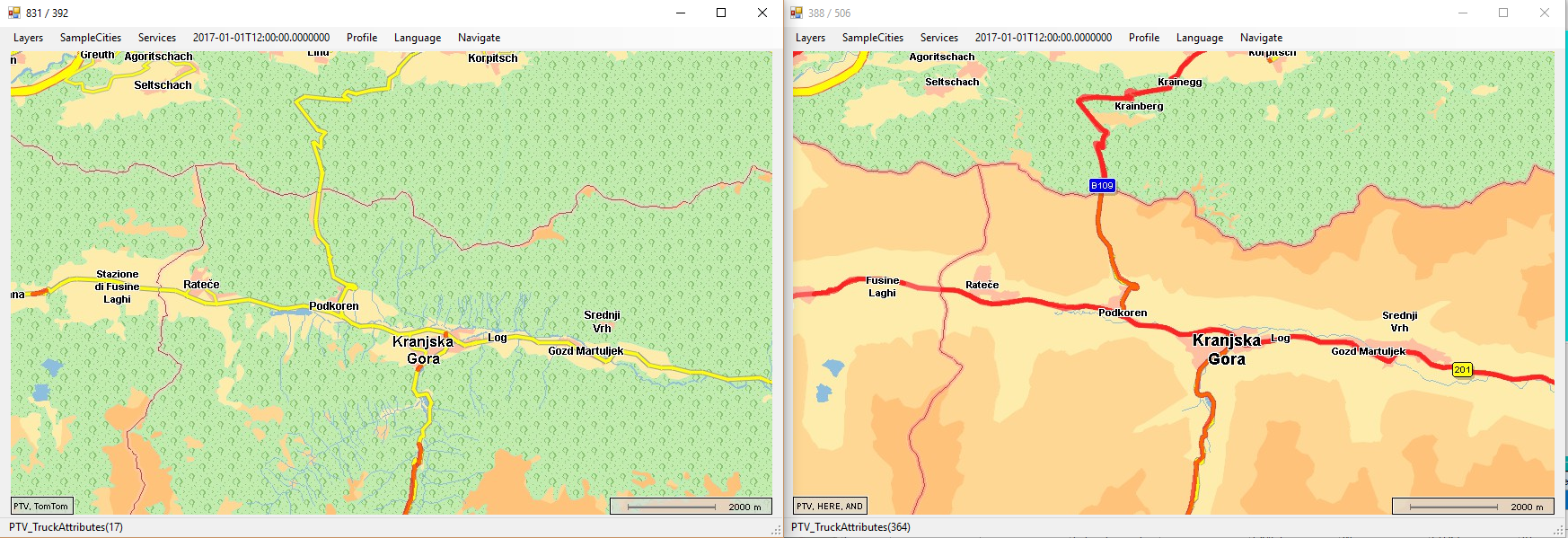Click the resize grip of left window
The image size is (1568, 538).
click(776, 531)
